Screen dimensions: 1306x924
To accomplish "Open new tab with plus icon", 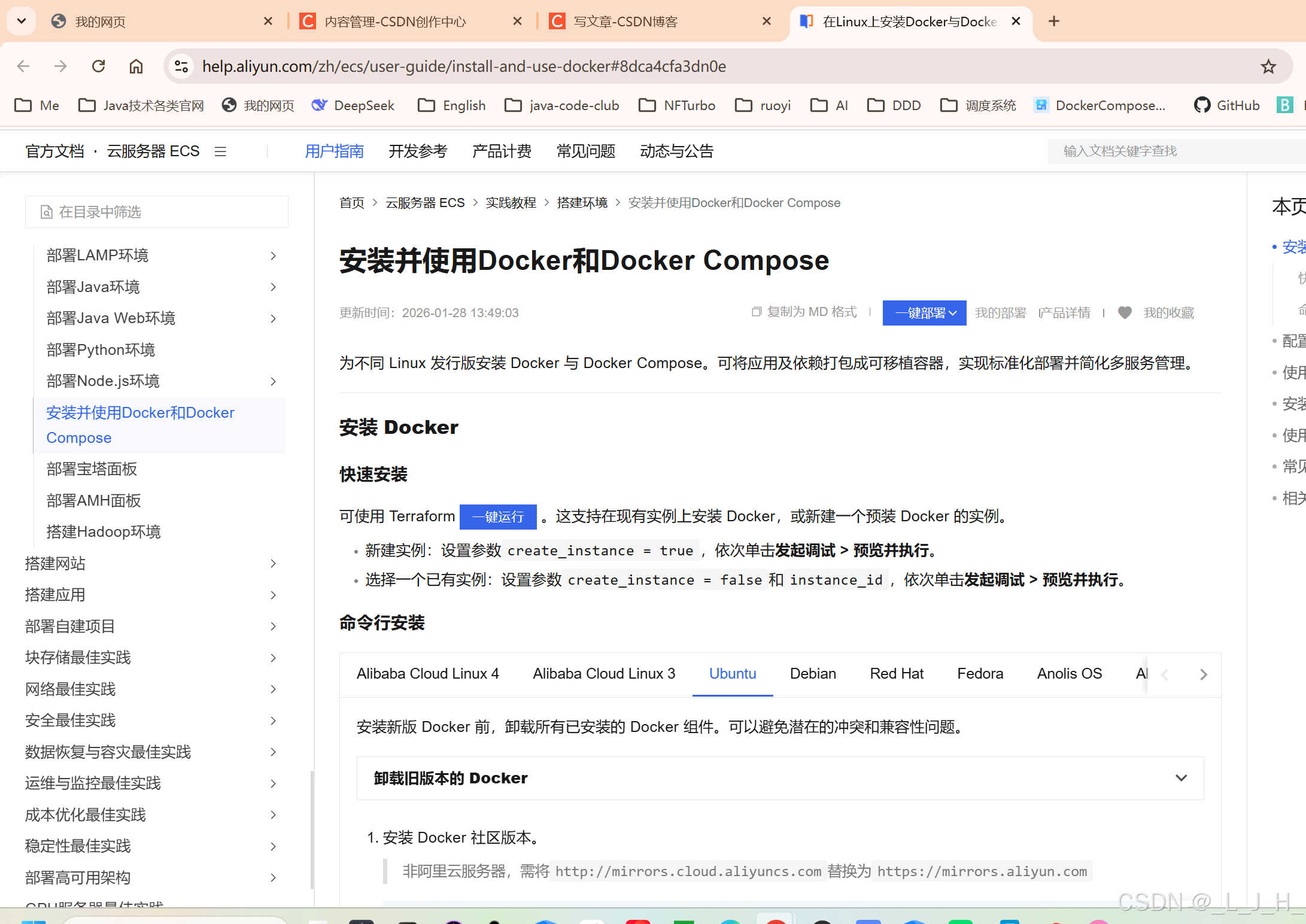I will (x=1054, y=22).
